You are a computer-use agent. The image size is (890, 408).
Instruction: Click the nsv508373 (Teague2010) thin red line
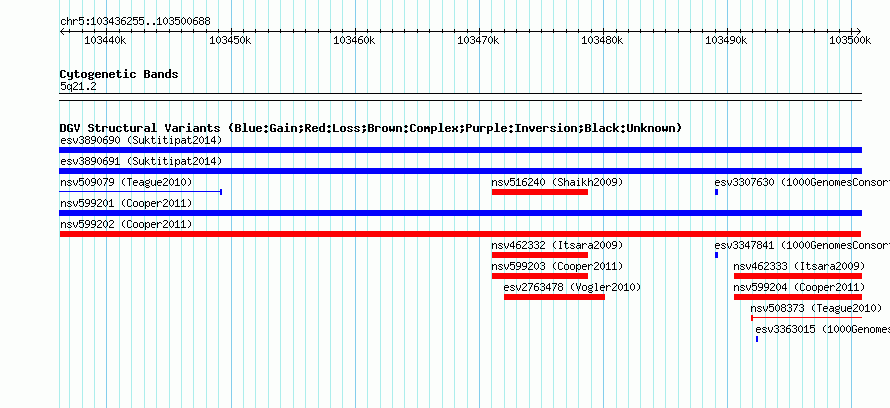coord(806,318)
